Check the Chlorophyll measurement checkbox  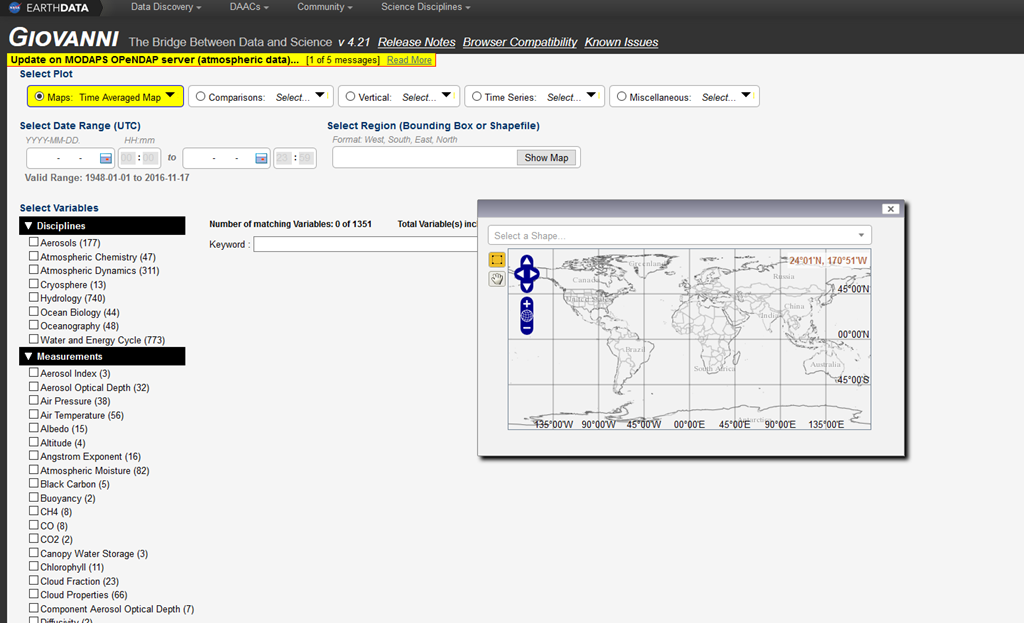click(x=33, y=566)
